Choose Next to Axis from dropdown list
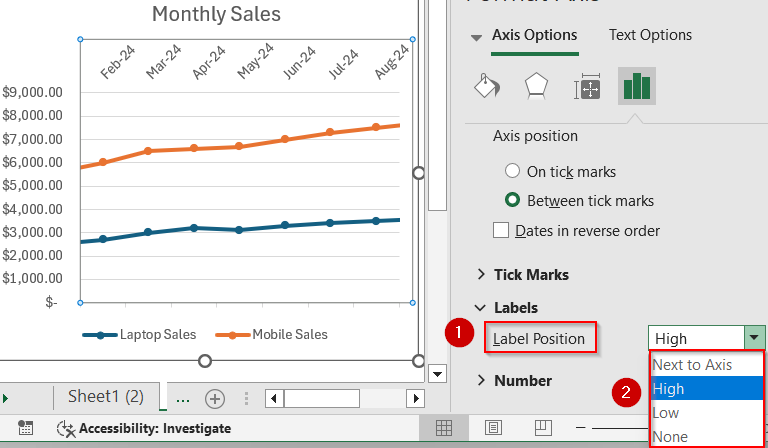 [706, 365]
